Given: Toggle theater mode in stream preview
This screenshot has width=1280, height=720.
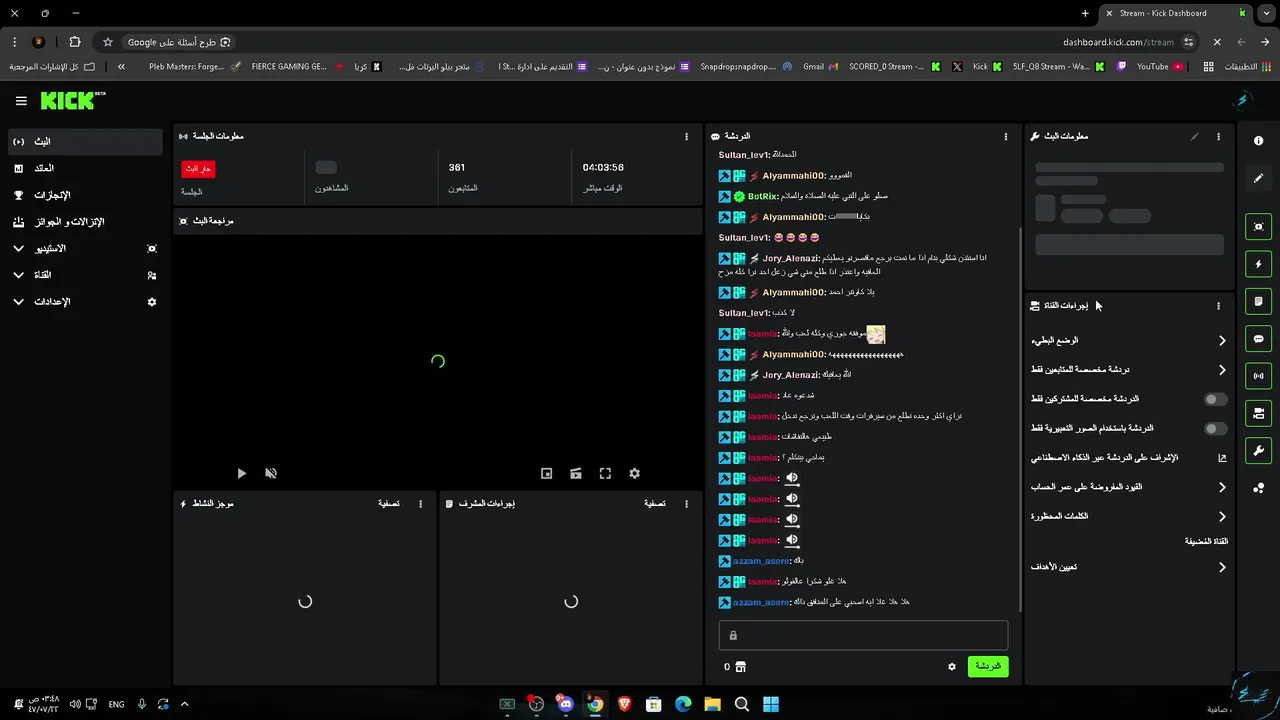Looking at the screenshot, I should [x=576, y=474].
